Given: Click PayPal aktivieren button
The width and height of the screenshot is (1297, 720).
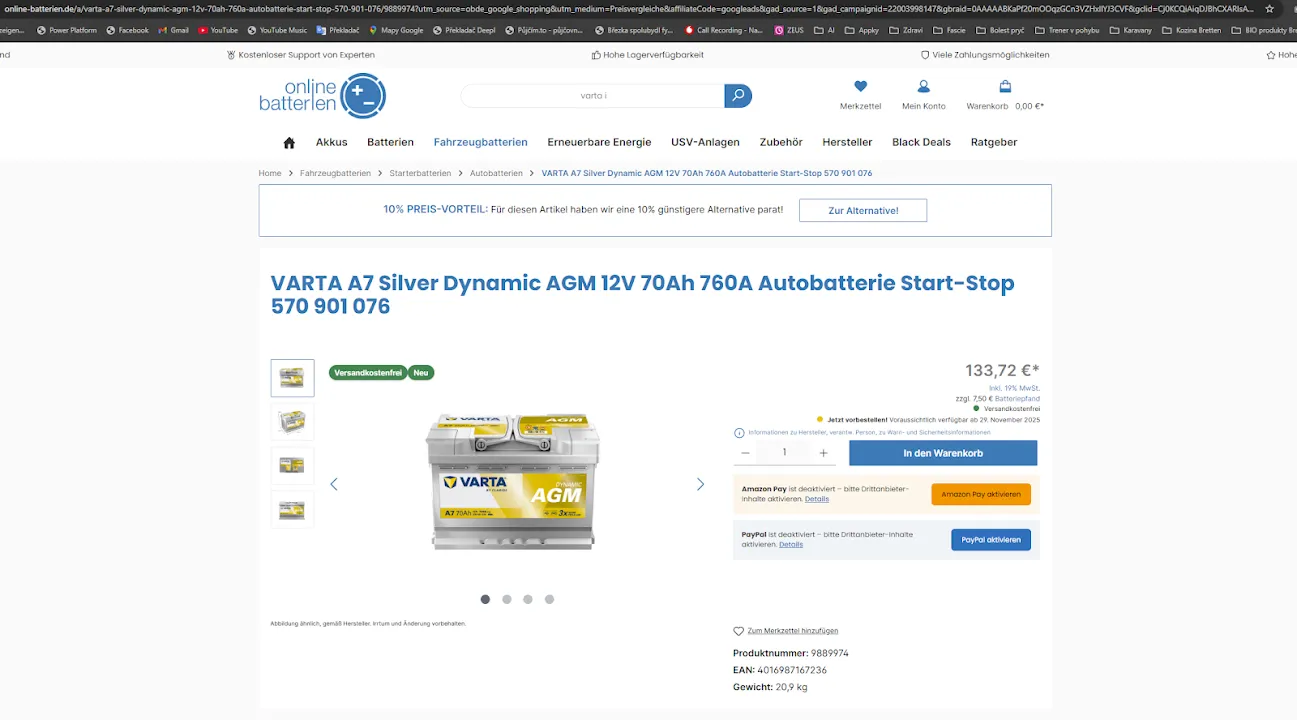Looking at the screenshot, I should 991,540.
